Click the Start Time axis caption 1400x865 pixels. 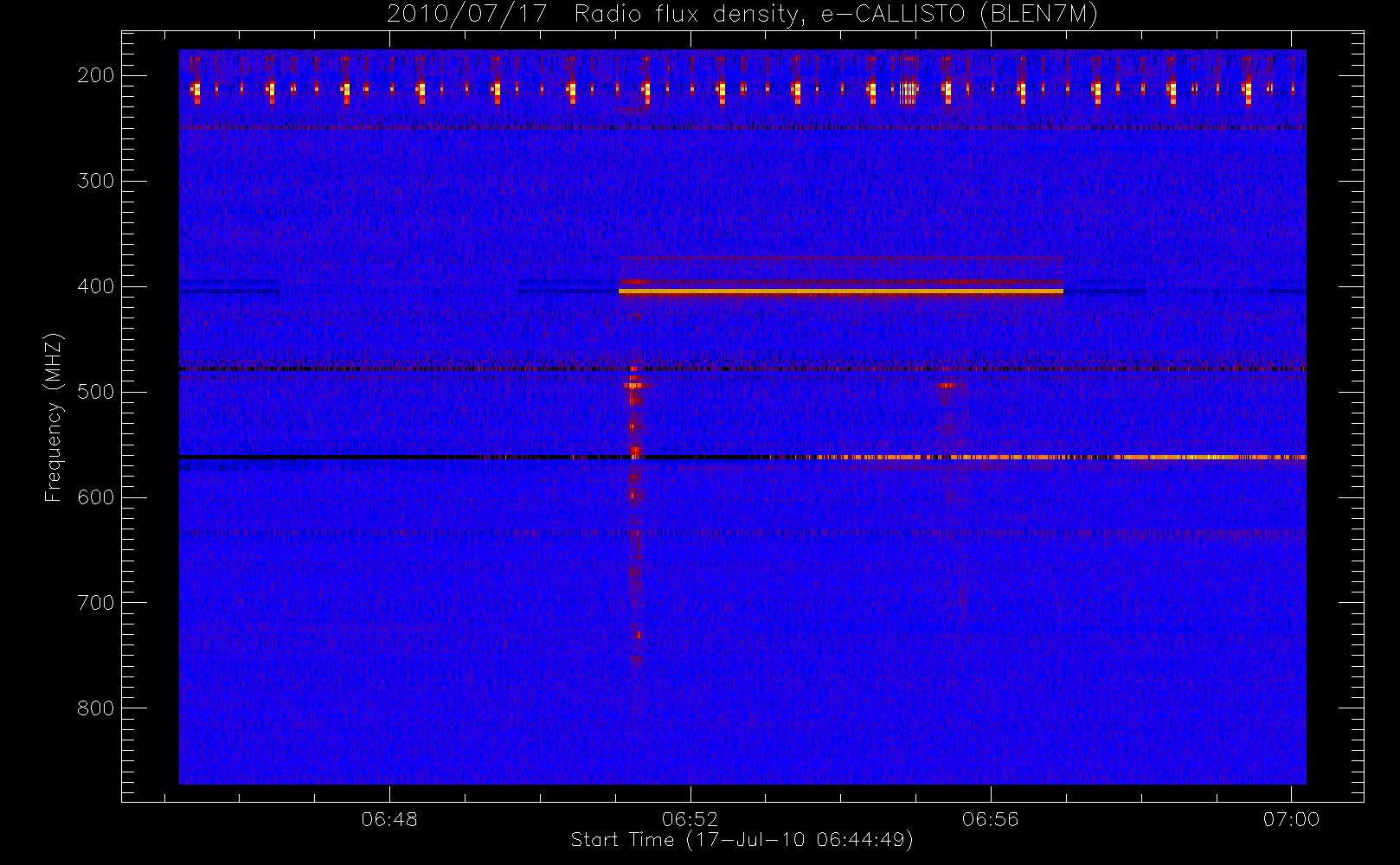pos(742,840)
